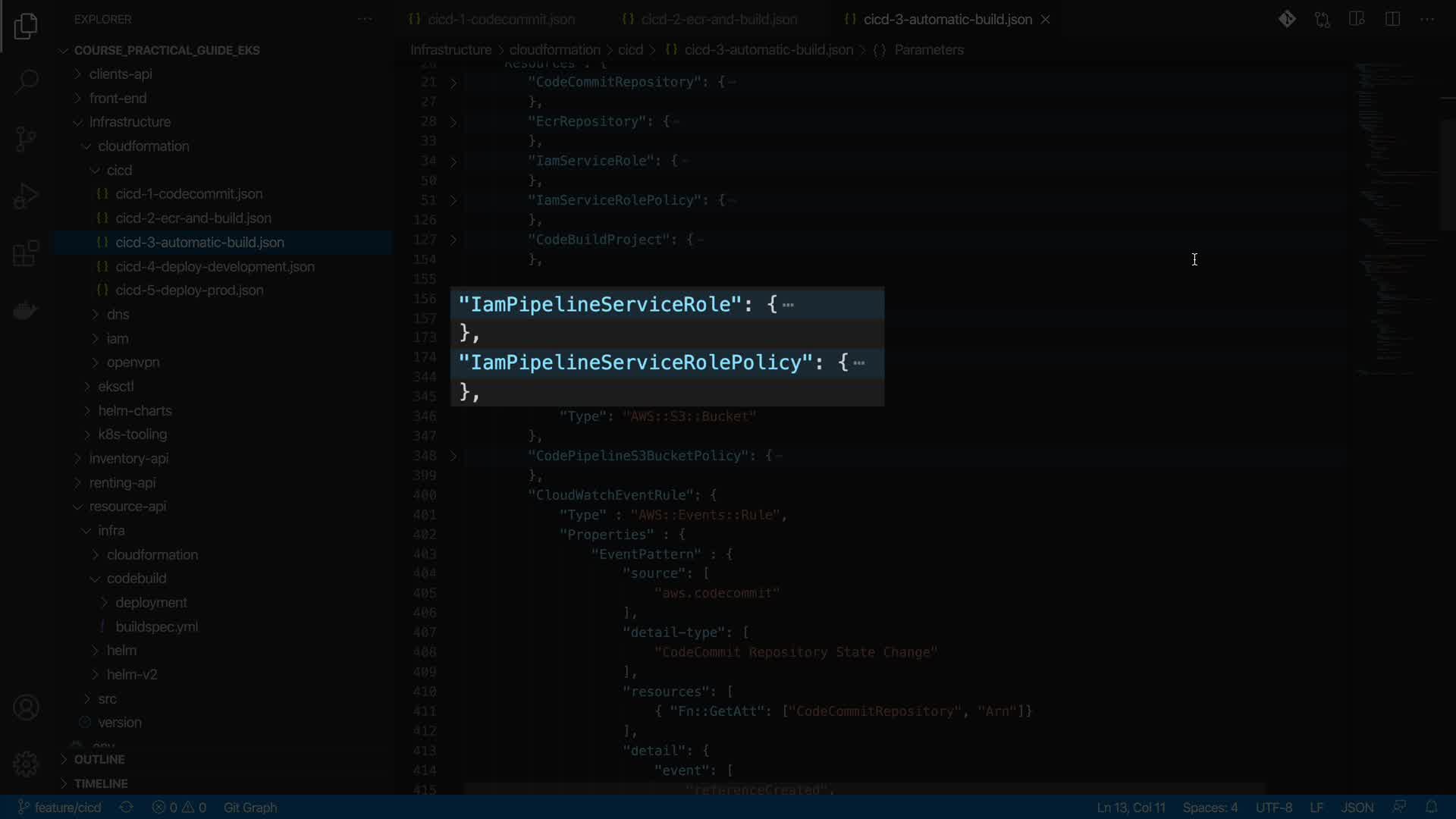Open the Run and Debug view

26,196
